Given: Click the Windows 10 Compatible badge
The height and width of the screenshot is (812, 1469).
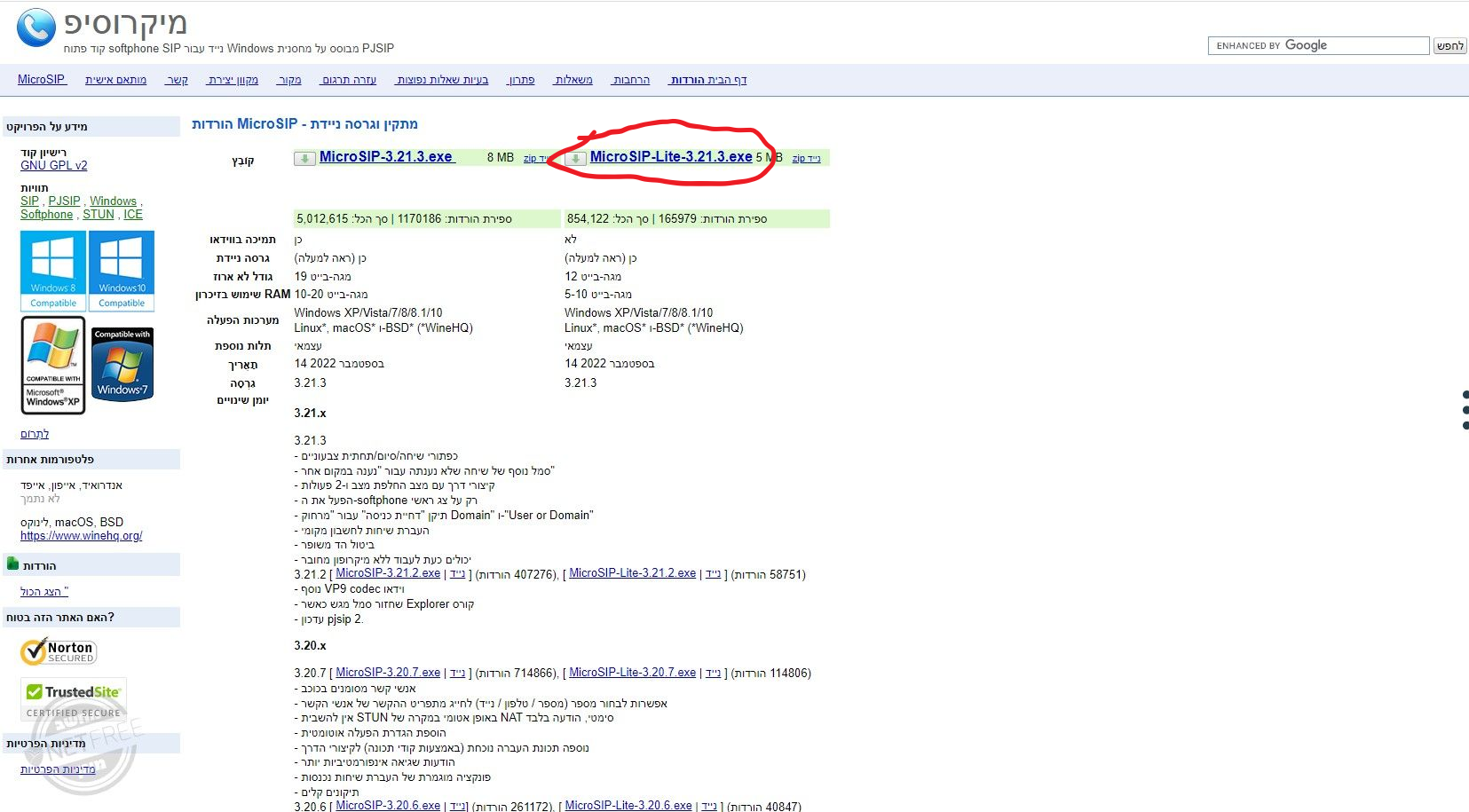Looking at the screenshot, I should click(122, 271).
